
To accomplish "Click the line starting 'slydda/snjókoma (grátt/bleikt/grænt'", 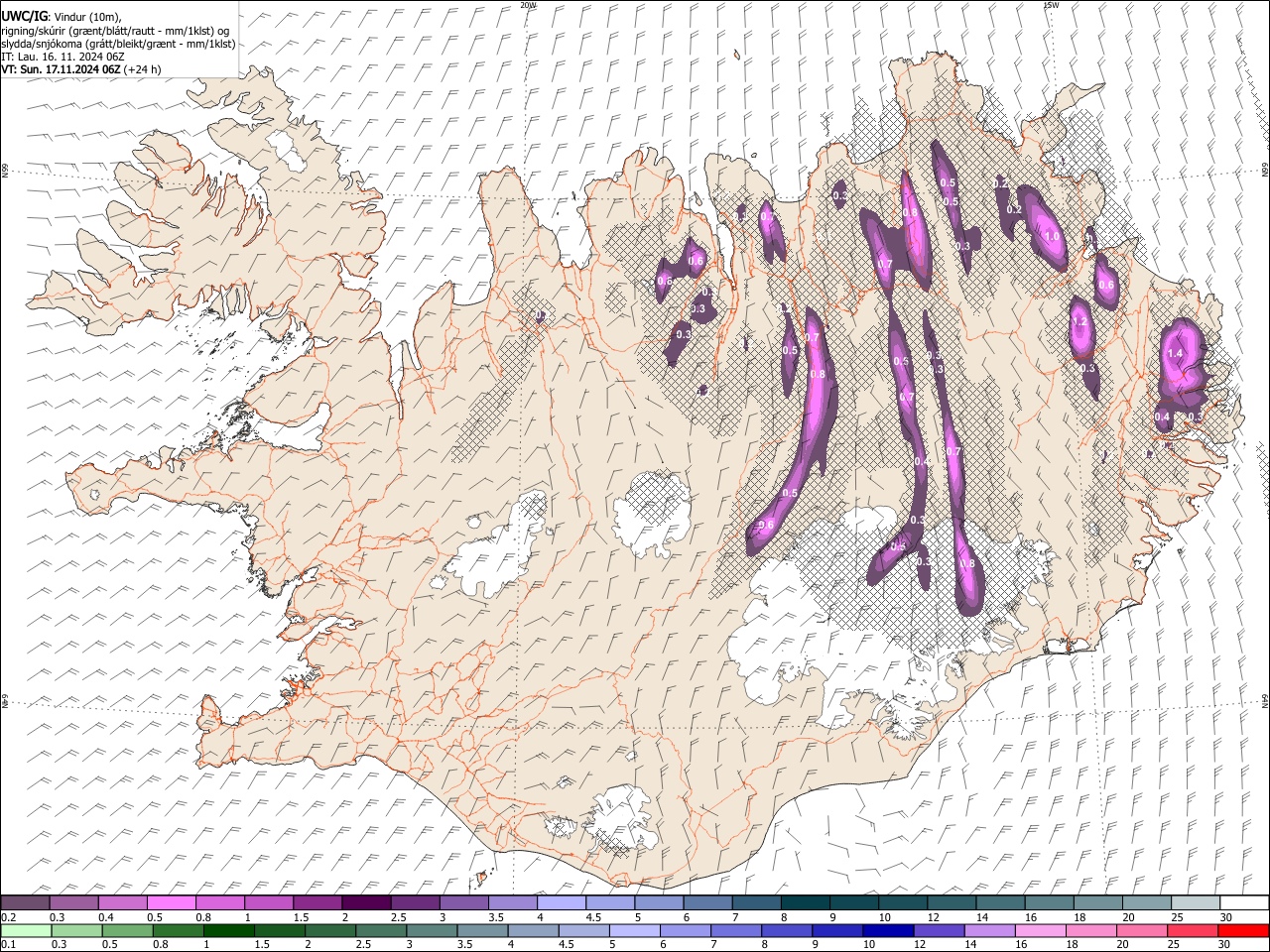I will (x=118, y=44).
